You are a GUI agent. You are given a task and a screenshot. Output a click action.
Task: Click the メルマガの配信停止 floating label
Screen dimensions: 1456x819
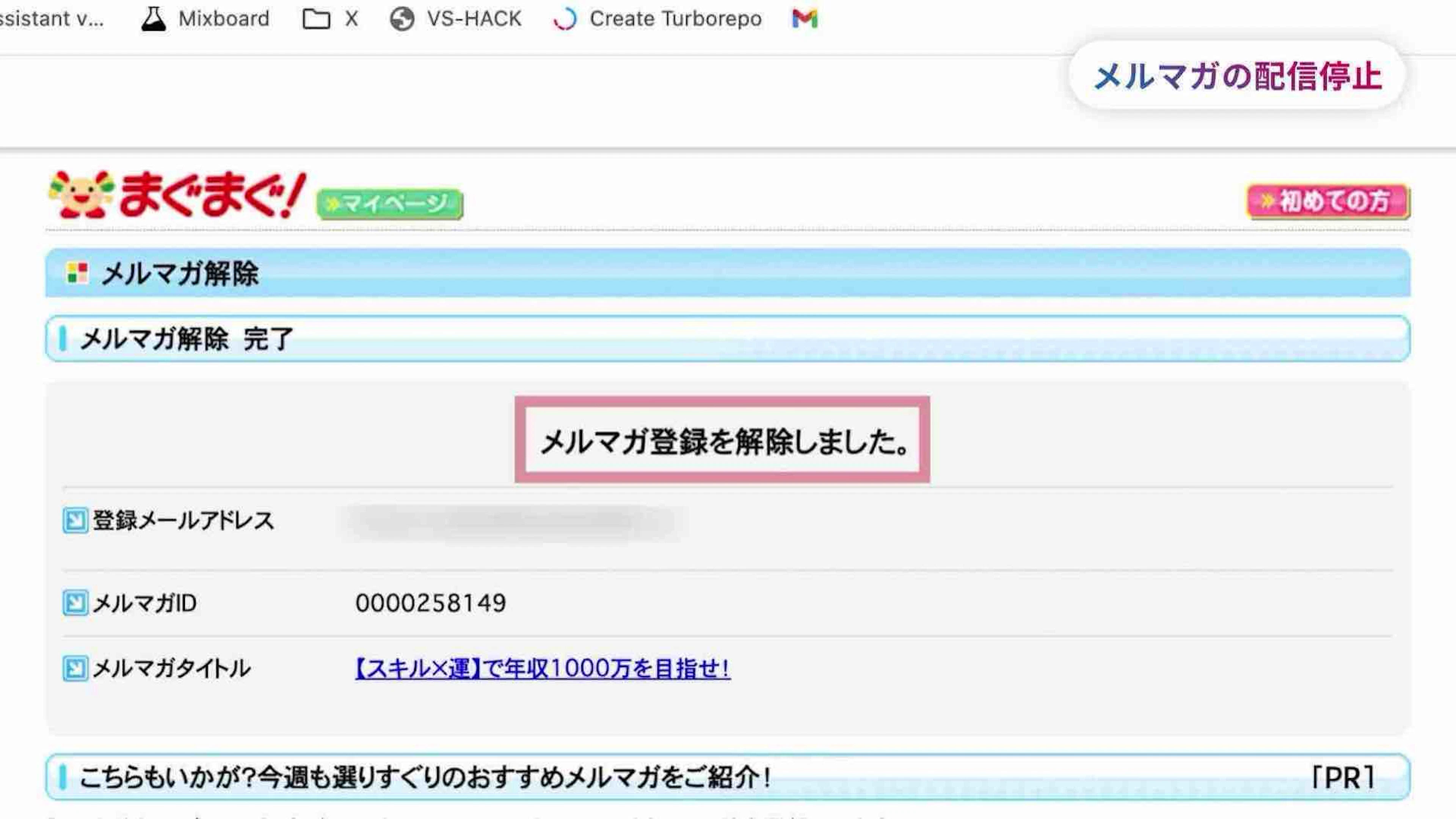(1236, 76)
